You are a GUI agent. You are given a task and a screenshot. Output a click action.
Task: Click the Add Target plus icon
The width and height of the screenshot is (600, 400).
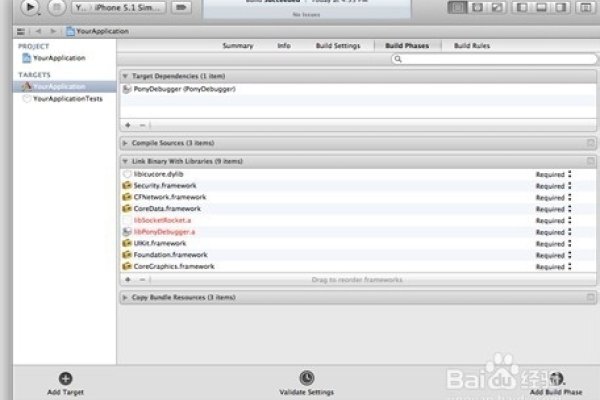(x=65, y=378)
